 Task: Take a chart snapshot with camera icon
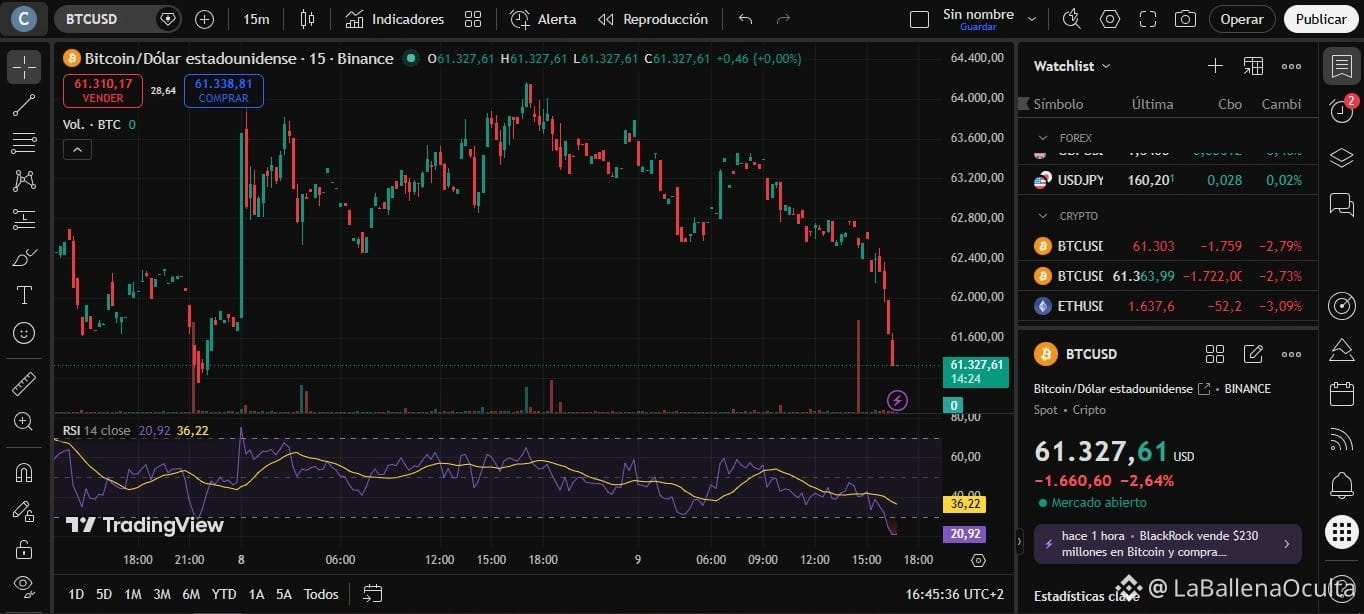point(1185,19)
